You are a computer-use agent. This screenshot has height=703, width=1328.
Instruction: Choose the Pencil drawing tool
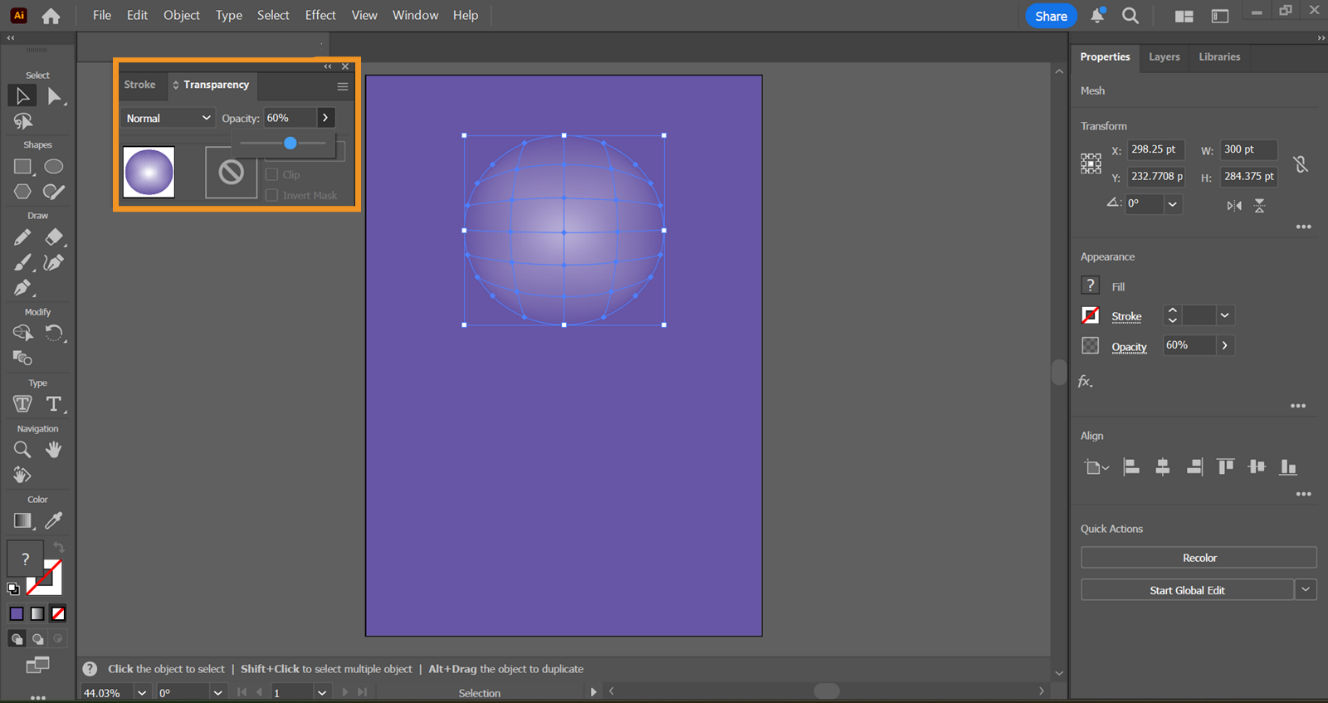coord(22,237)
